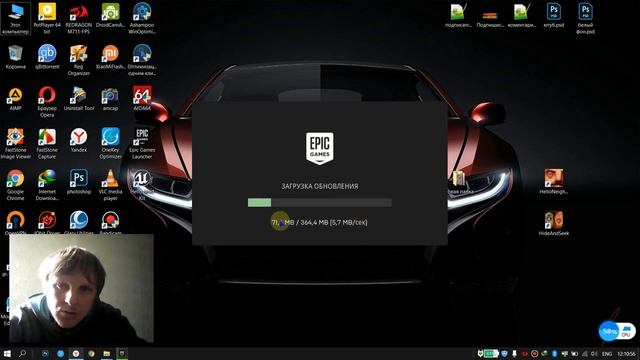The width and height of the screenshot is (640, 360).
Task: Open the folder on the desktop
Action: click(459, 182)
